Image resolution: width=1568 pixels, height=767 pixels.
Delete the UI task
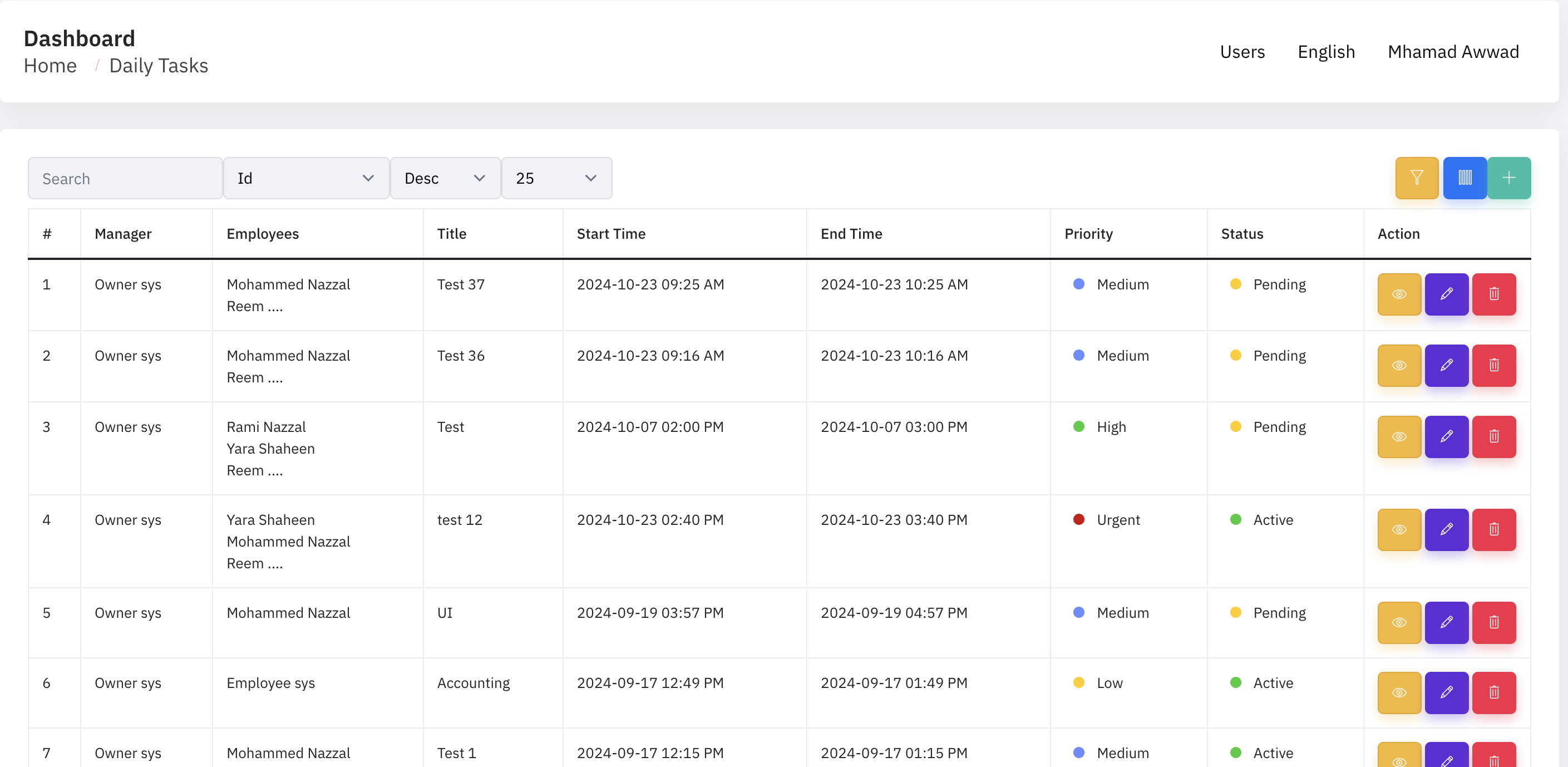coord(1494,622)
